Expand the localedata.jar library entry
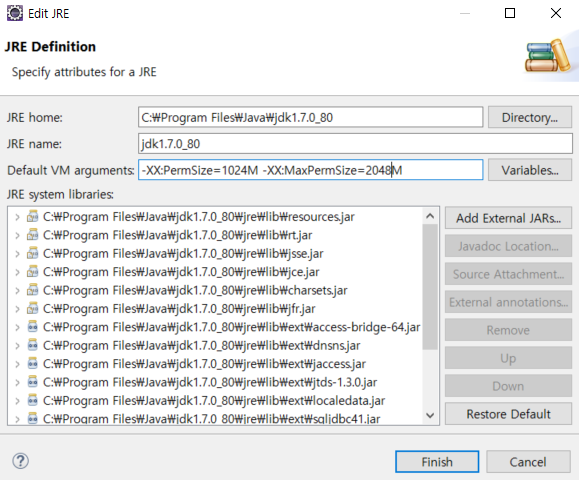This screenshot has width=579, height=480. [17, 401]
